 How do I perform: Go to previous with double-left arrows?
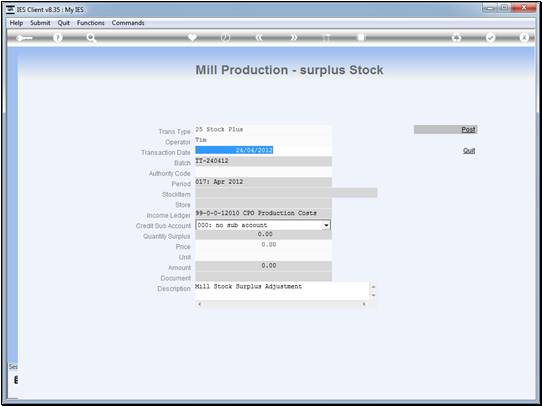259,38
